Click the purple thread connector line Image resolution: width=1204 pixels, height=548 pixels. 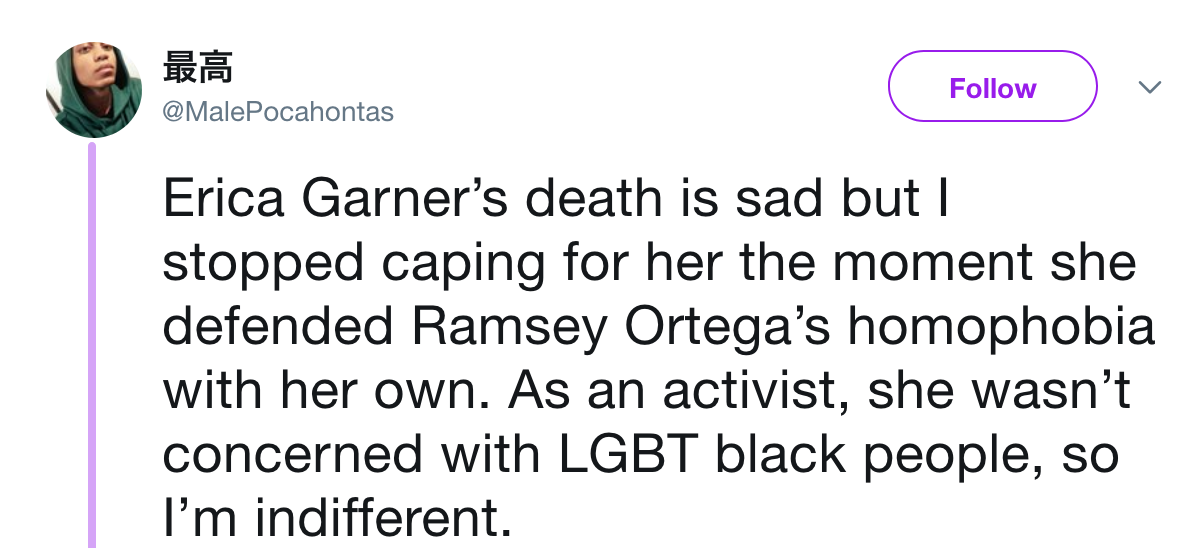pyautogui.click(x=92, y=345)
